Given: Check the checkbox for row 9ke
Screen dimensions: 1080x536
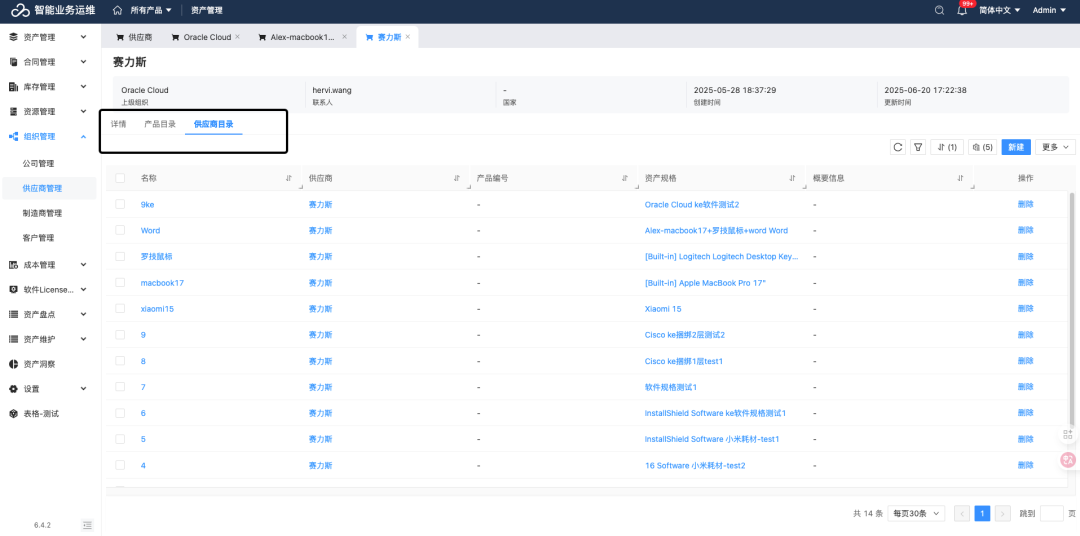Looking at the screenshot, I should [x=120, y=204].
